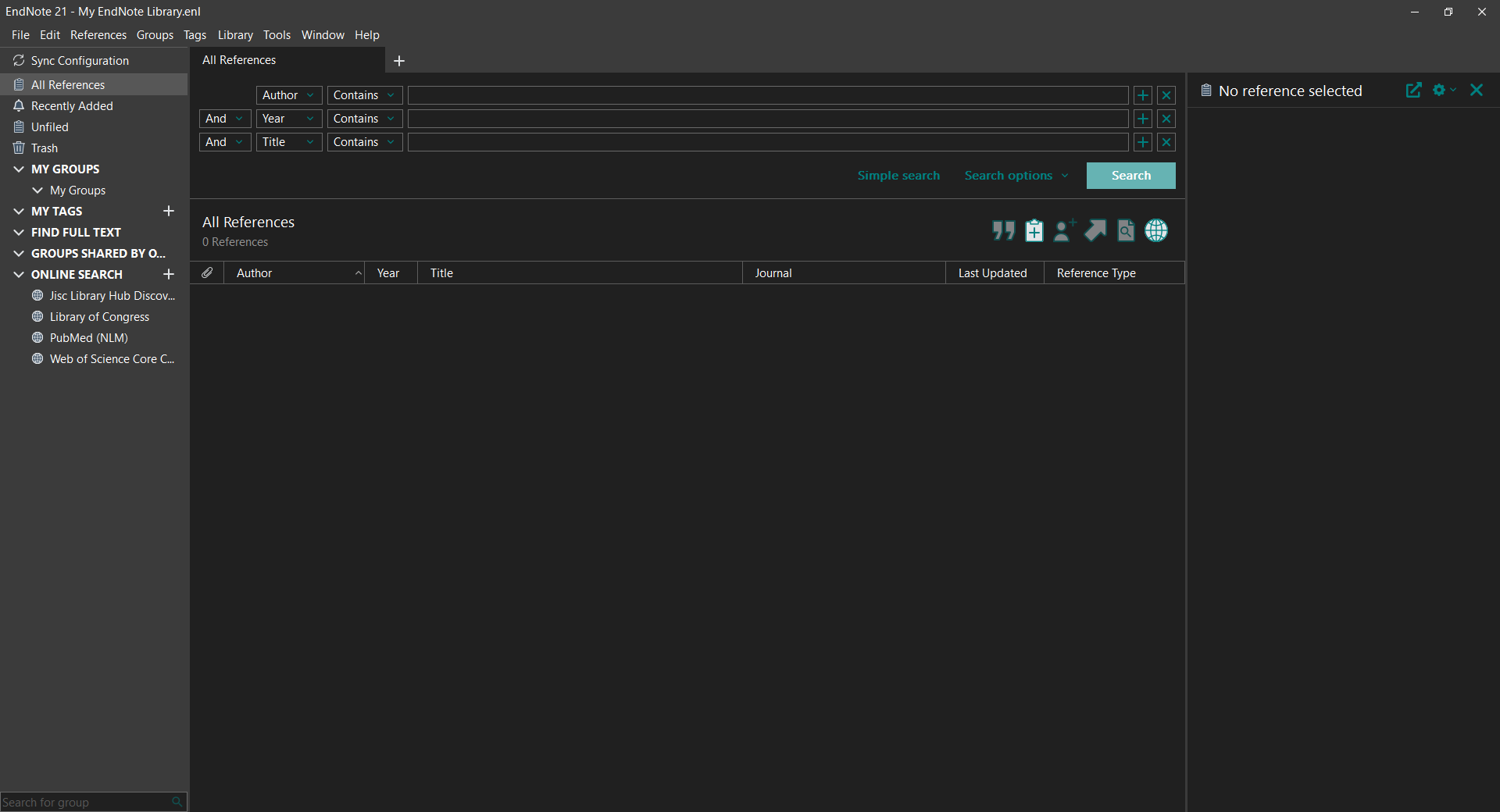Click the Author search text field
The width and height of the screenshot is (1500, 812).
point(768,95)
